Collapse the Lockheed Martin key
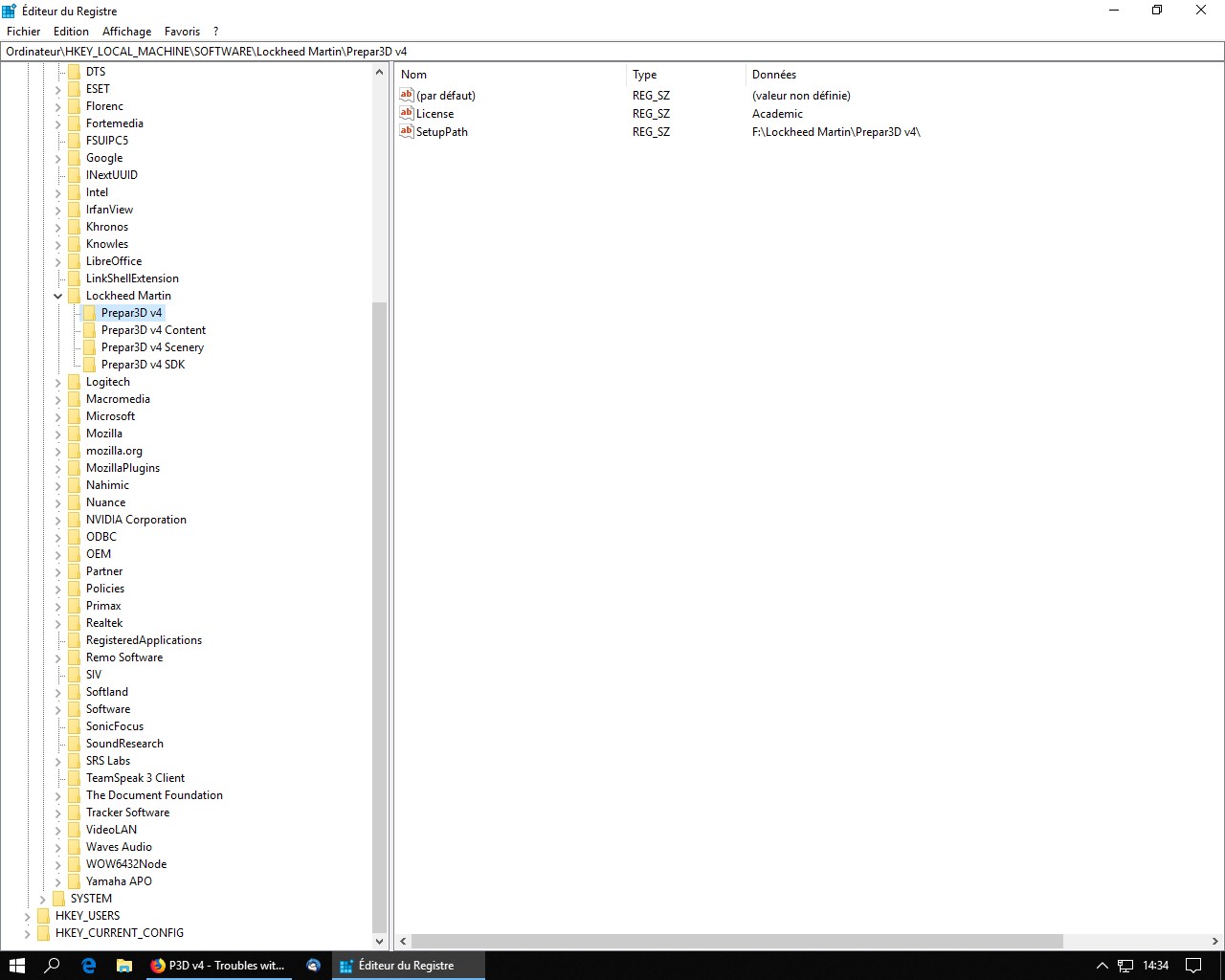The image size is (1225, 980). tap(58, 296)
